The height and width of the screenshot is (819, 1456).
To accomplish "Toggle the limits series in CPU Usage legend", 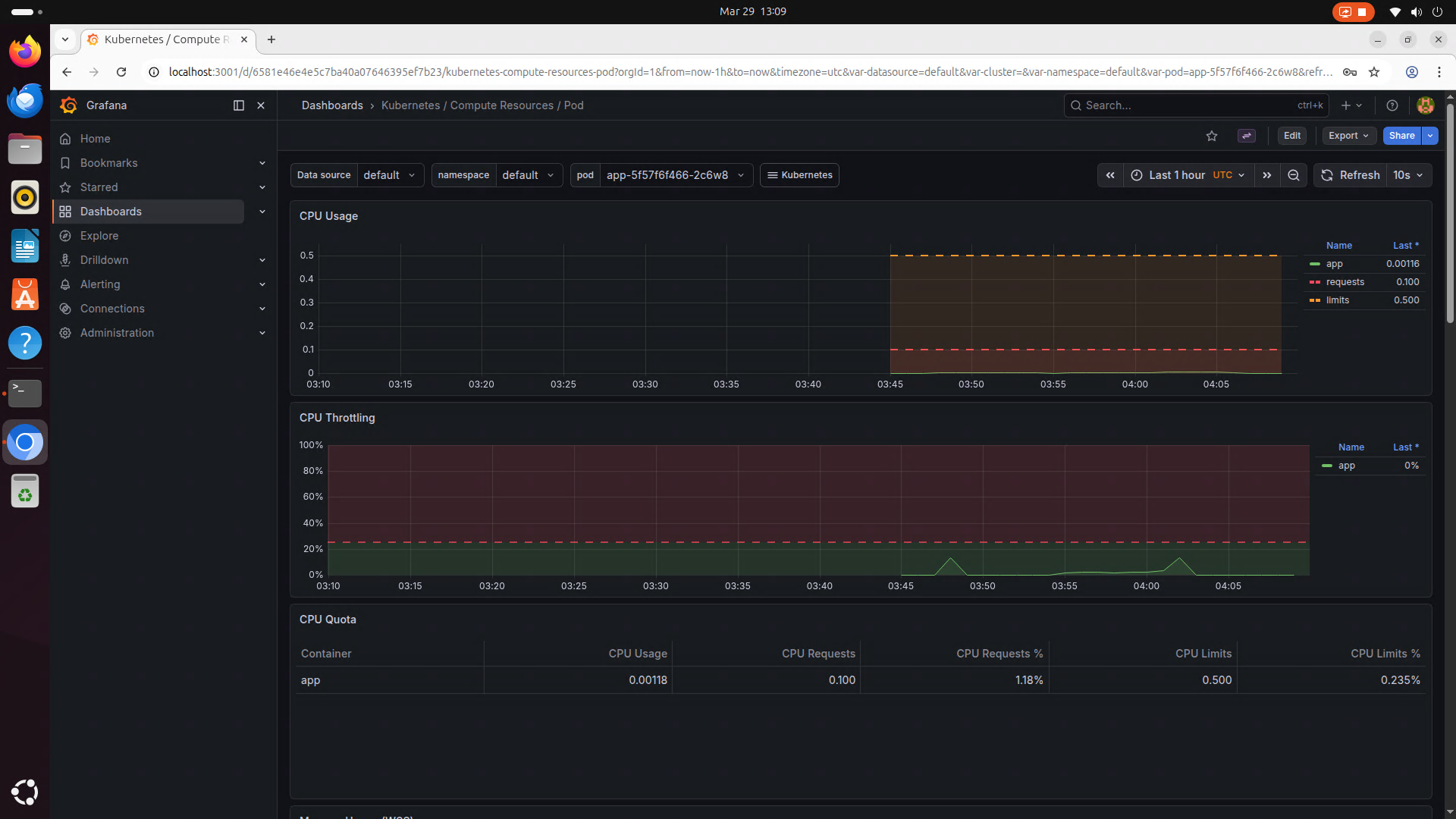I will point(1337,300).
